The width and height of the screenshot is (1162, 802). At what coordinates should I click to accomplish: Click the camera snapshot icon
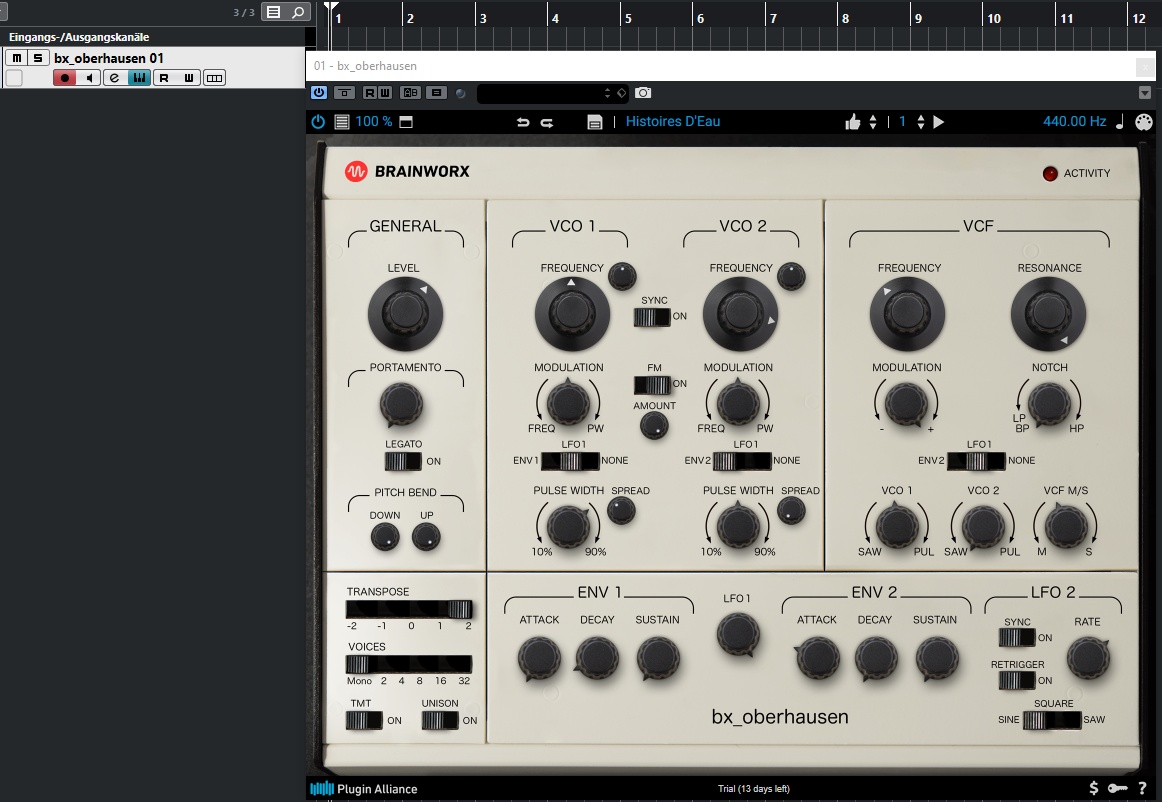tap(643, 93)
